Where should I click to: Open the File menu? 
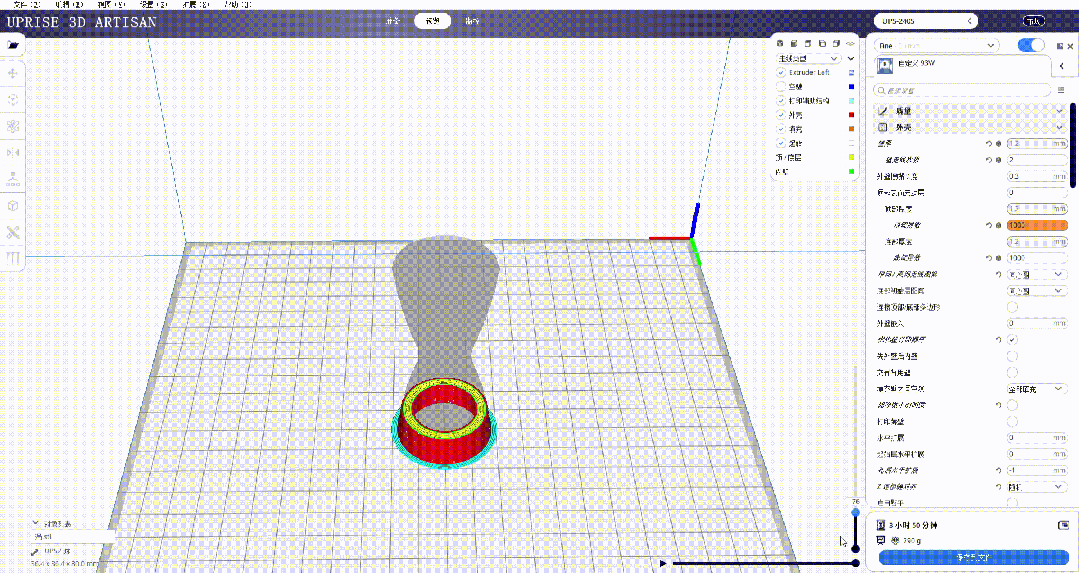coord(13,4)
